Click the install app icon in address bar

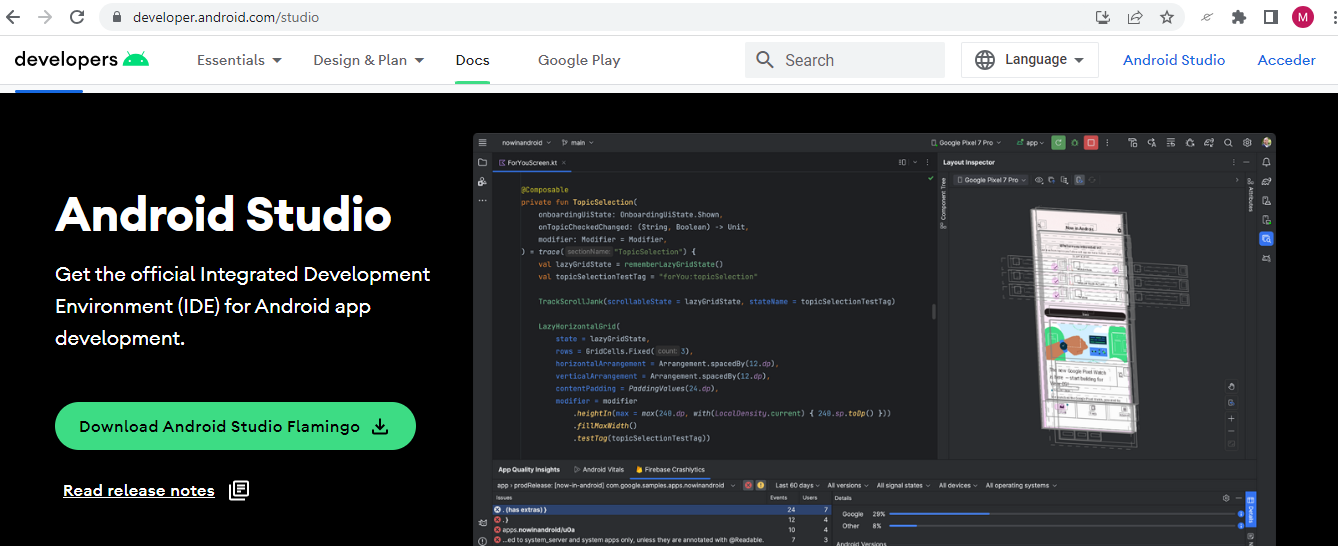(1103, 17)
